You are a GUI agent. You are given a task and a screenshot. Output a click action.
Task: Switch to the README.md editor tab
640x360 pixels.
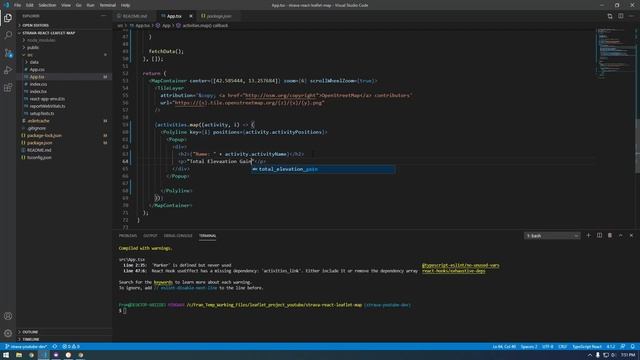point(134,16)
